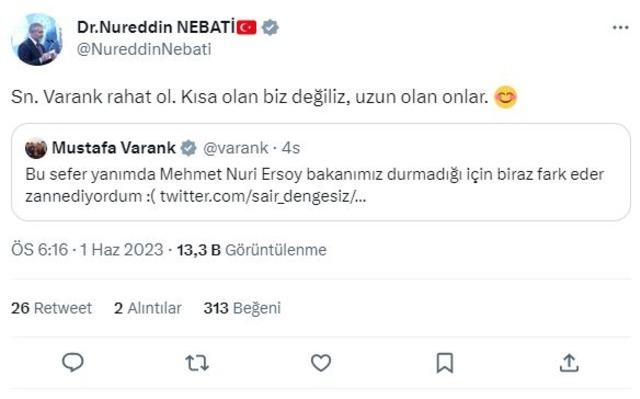Click Mustafa Varank's verified badge
Image resolution: width=640 pixels, height=399 pixels.
188,148
